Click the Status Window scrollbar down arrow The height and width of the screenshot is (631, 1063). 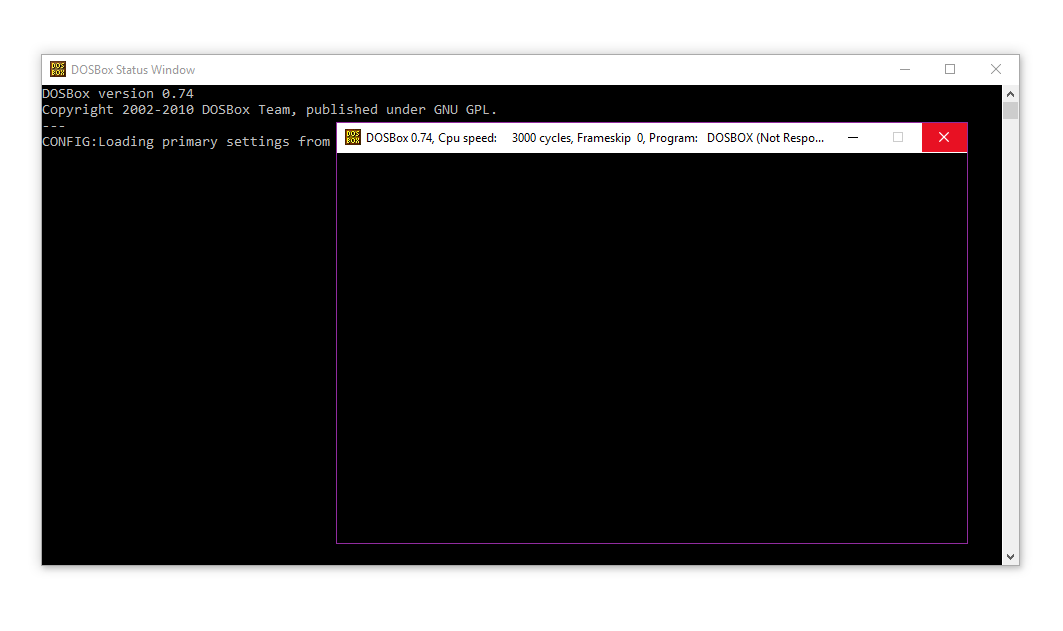coord(1010,556)
